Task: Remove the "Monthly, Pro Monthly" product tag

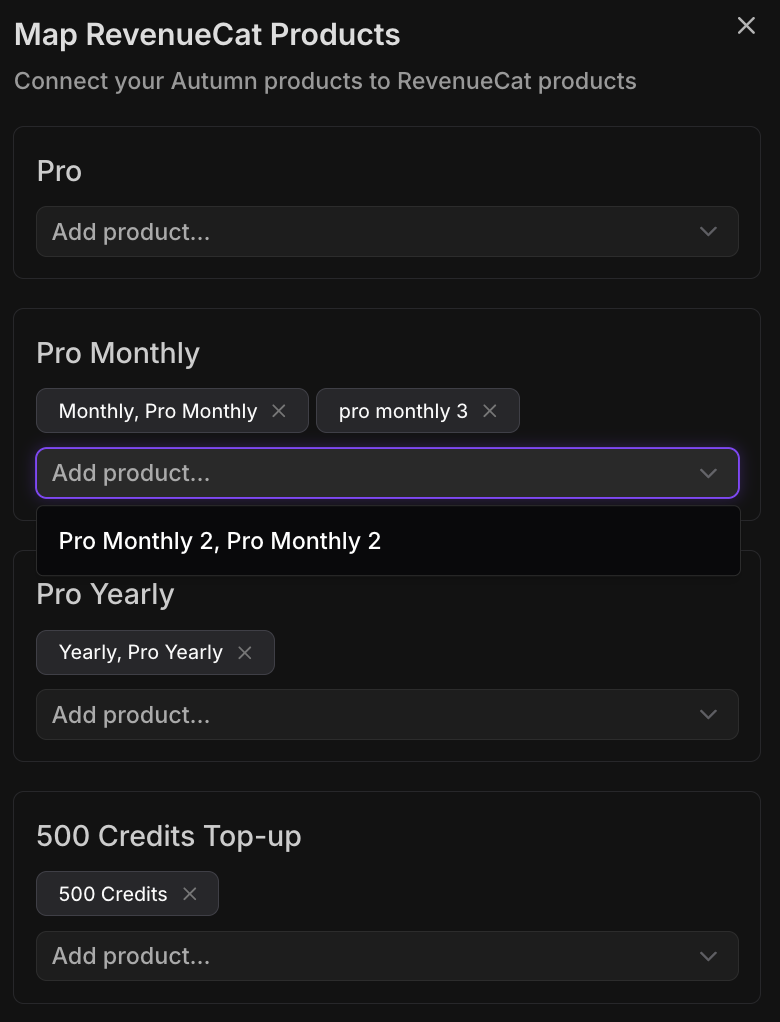Action: tap(279, 410)
